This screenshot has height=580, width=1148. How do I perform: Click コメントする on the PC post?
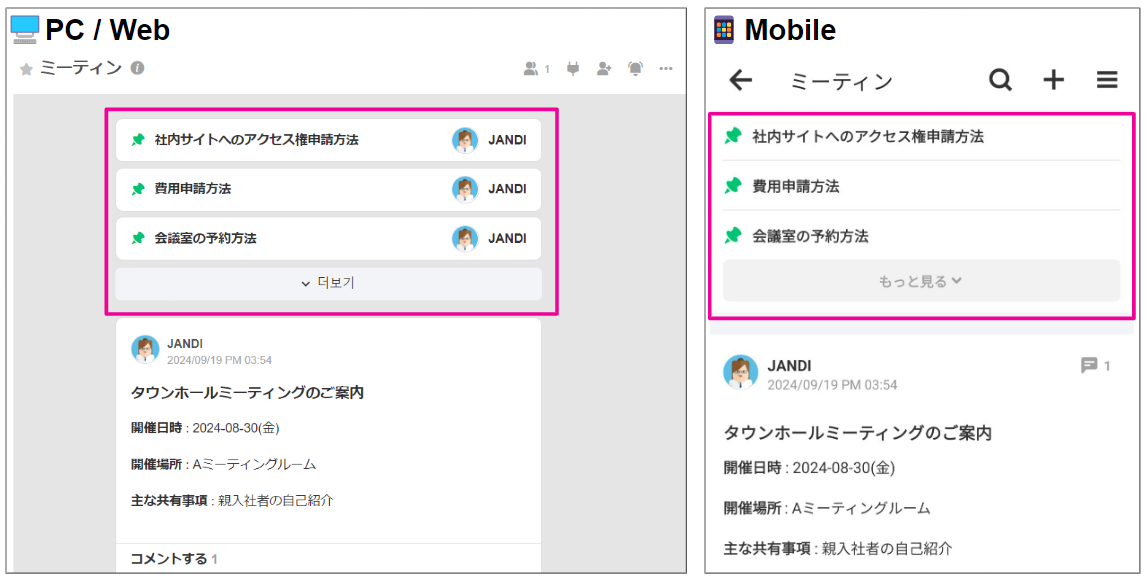pyautogui.click(x=168, y=559)
